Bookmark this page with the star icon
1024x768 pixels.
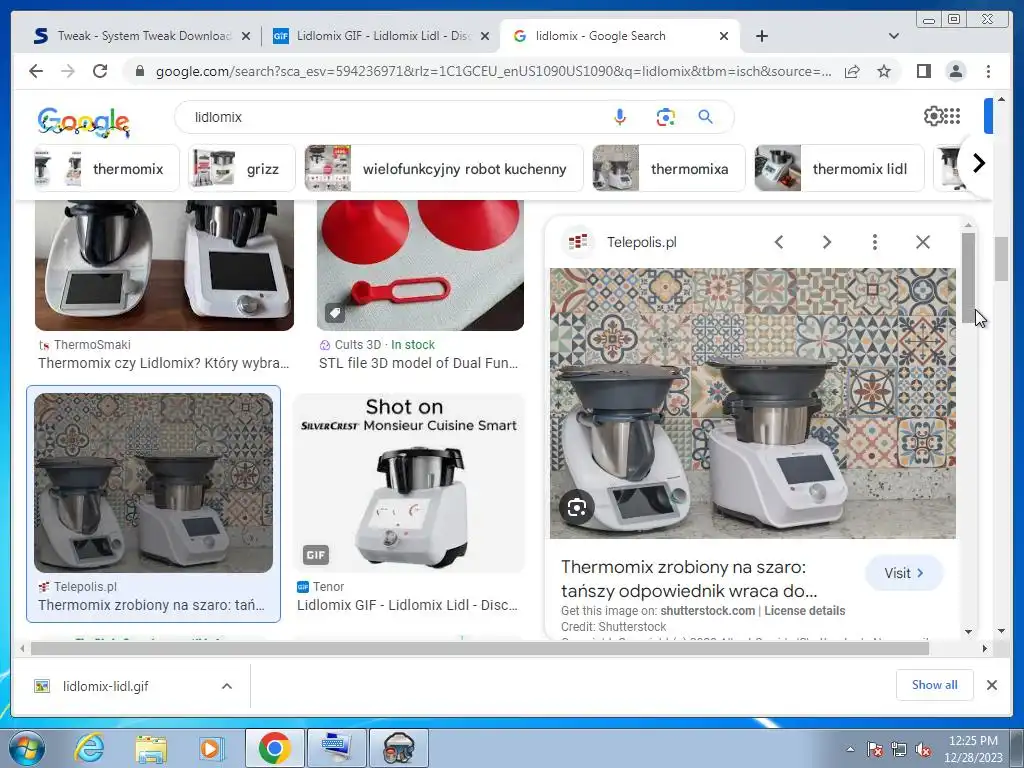coord(884,71)
